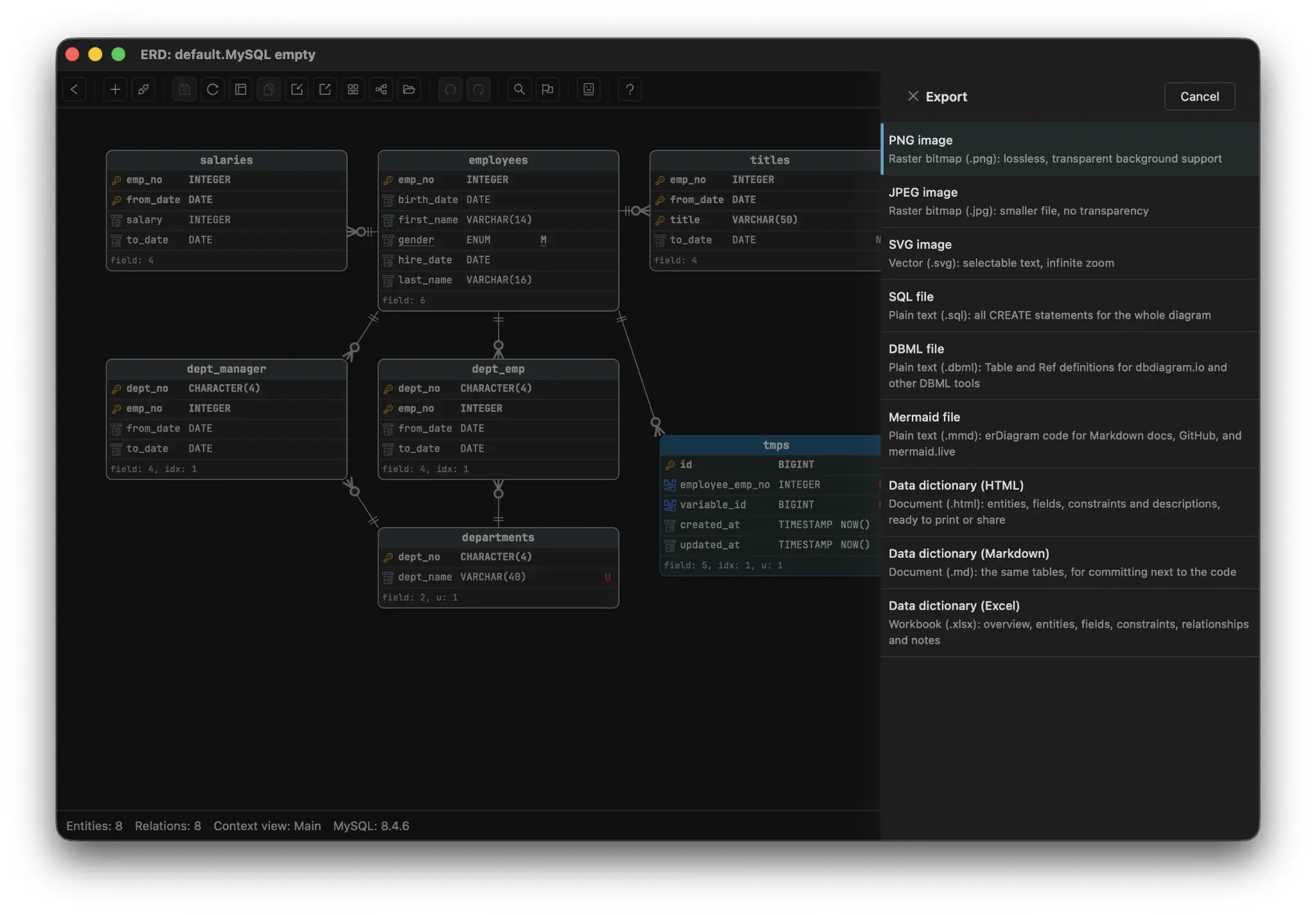Select Mermaid file export

[1070, 434]
